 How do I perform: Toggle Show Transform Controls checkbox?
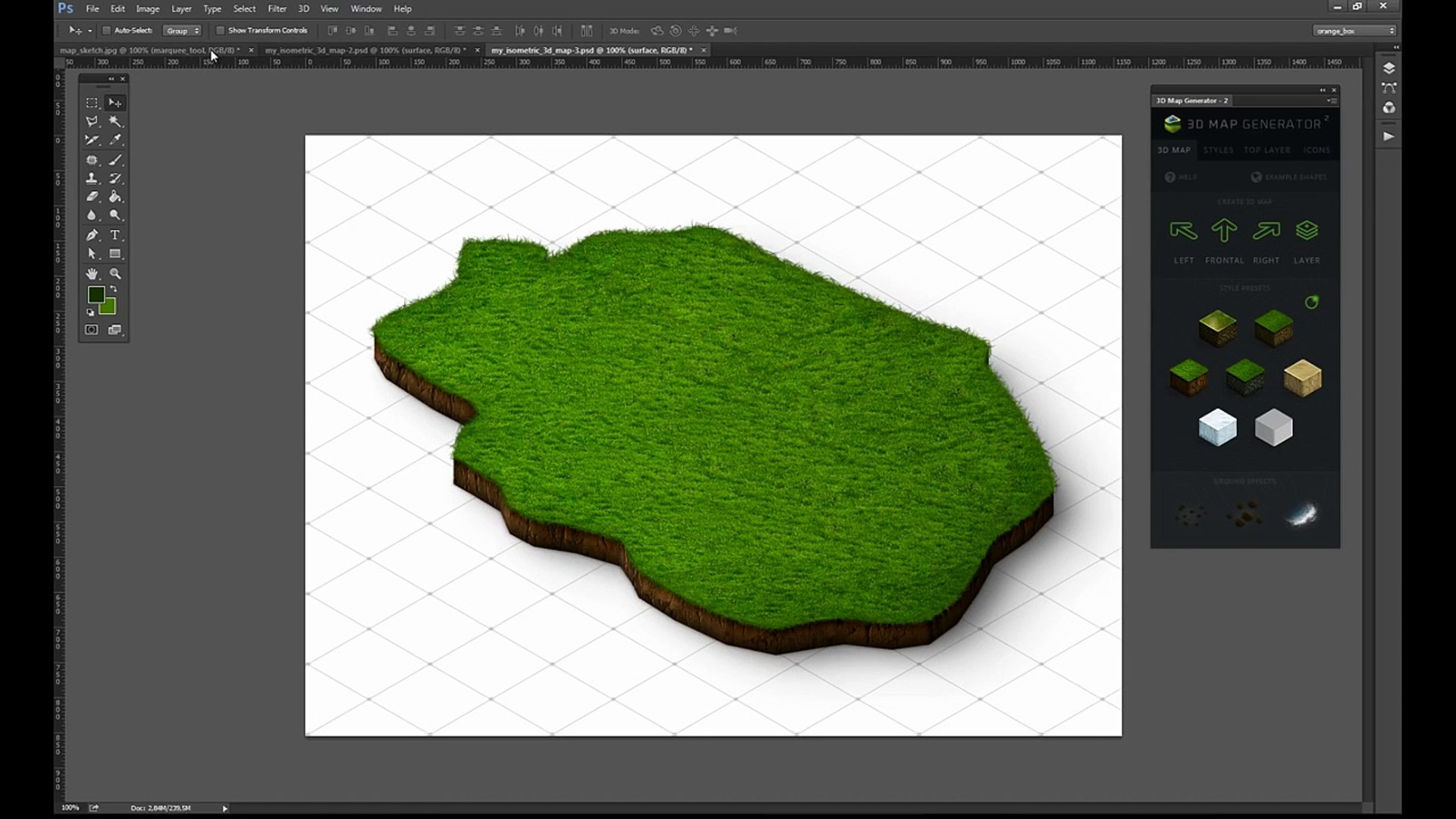click(221, 30)
